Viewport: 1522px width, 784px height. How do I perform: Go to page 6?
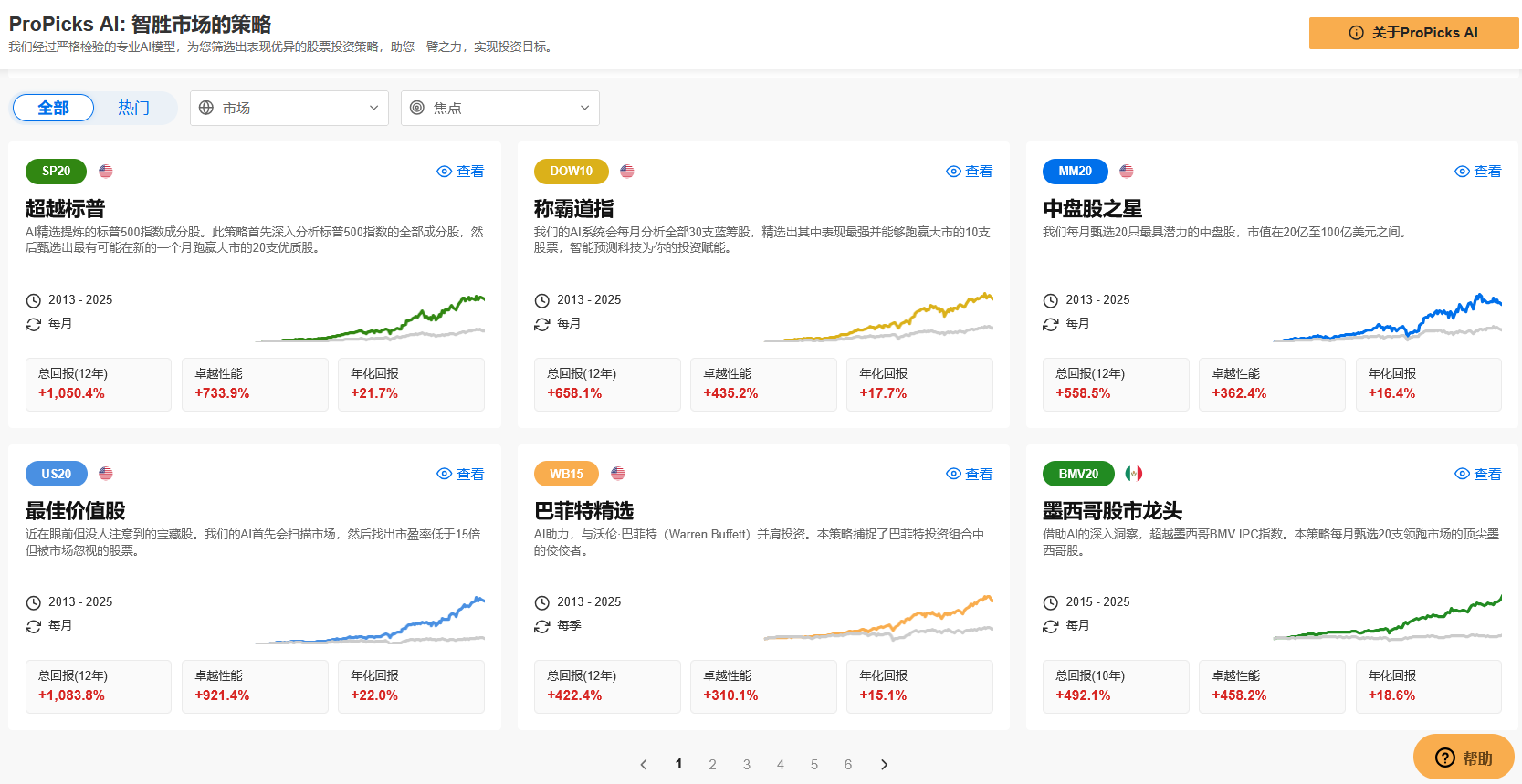848,765
